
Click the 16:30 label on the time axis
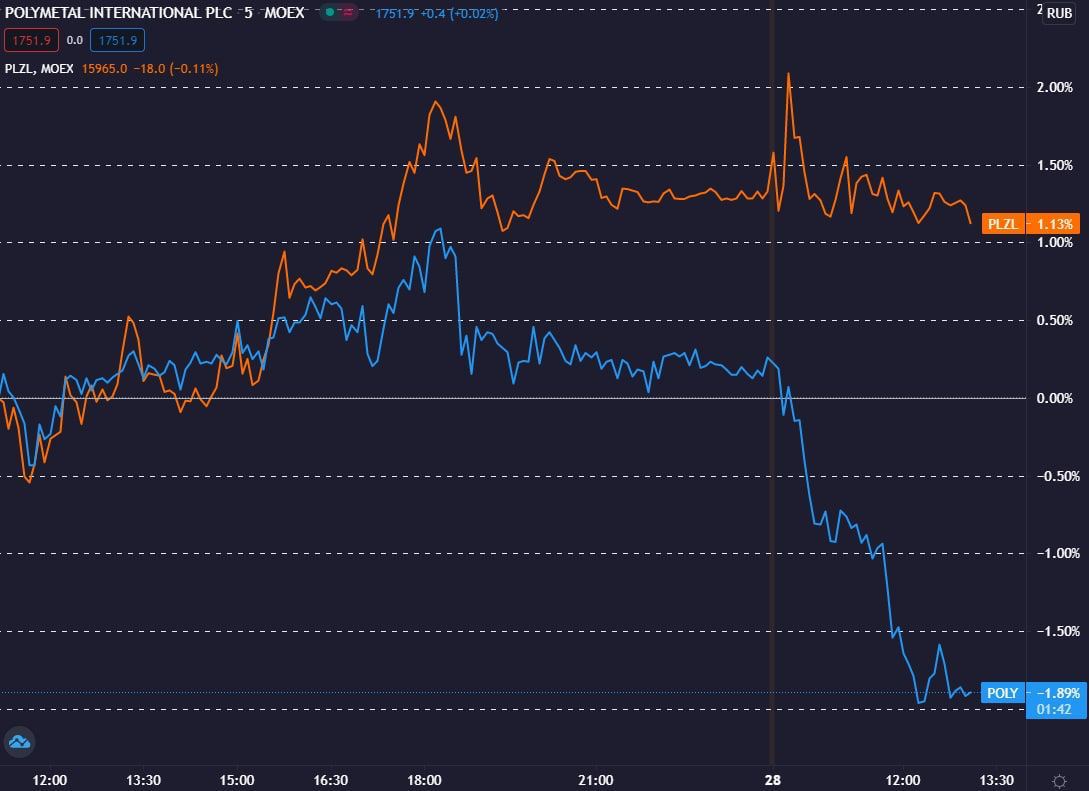(331, 780)
